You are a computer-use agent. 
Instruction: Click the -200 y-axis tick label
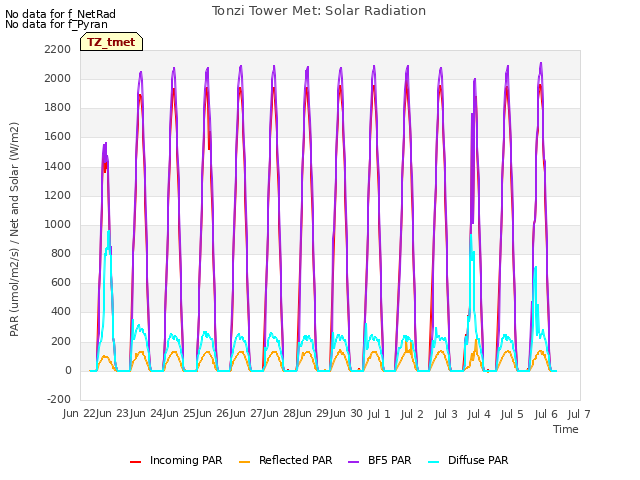coord(59,399)
